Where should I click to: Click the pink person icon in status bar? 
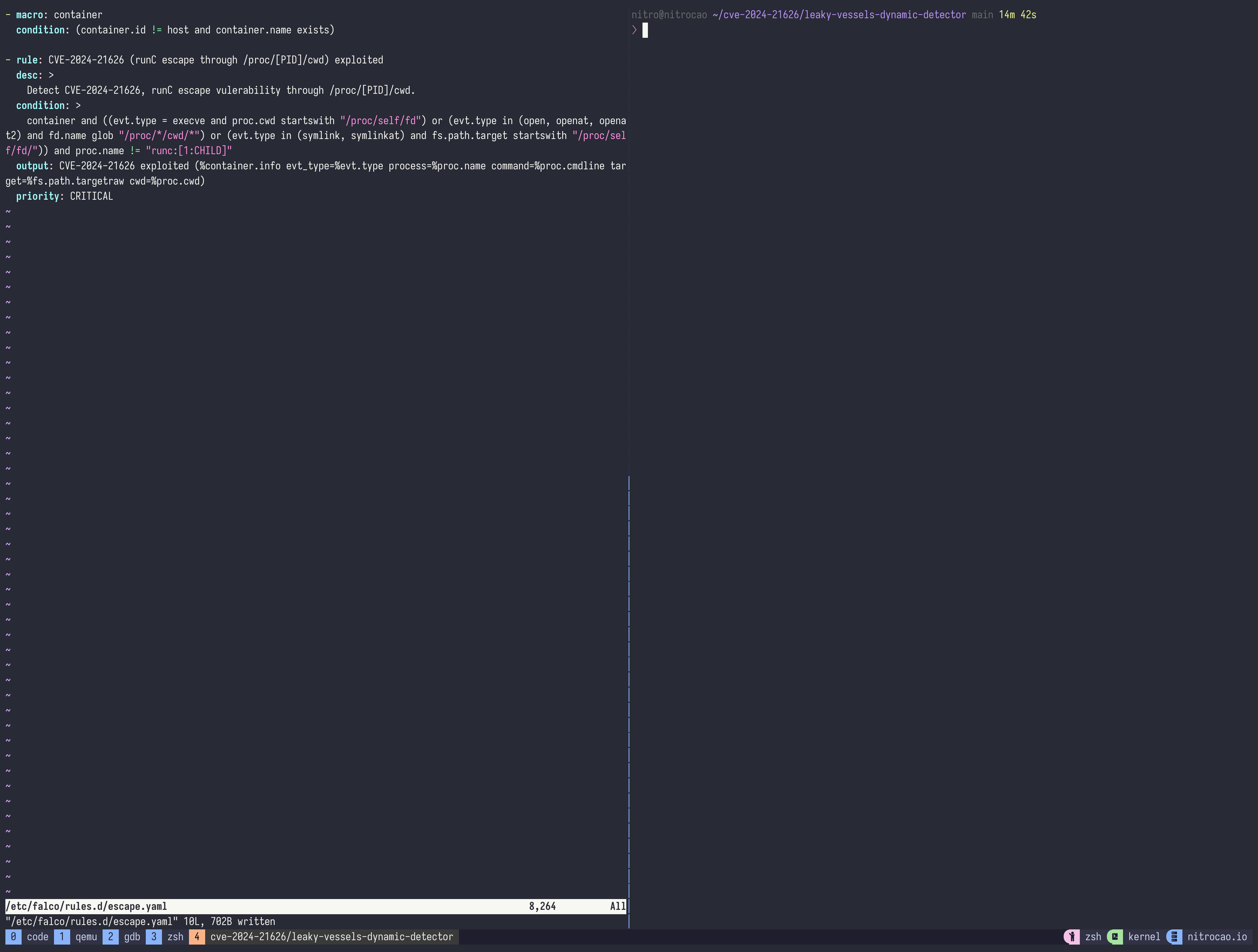[1071, 936]
